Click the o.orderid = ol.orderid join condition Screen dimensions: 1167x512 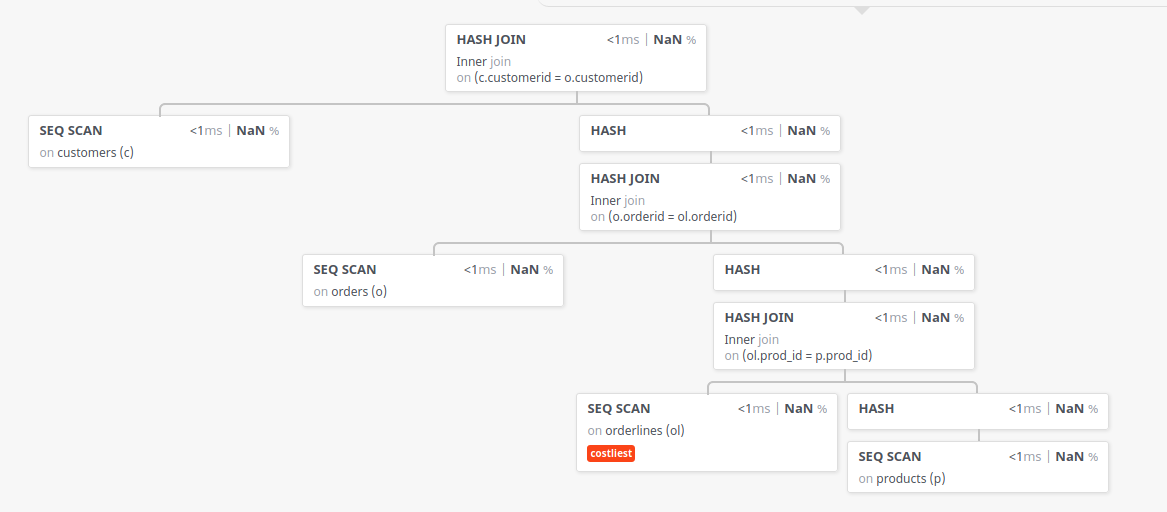672,216
